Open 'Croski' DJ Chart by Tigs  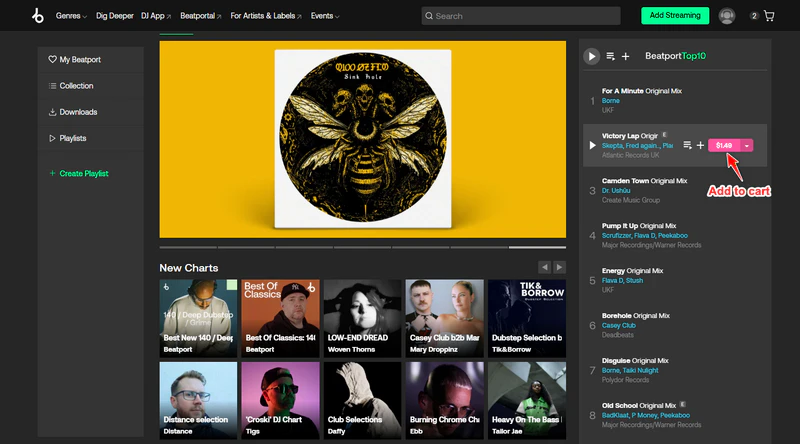click(x=281, y=401)
